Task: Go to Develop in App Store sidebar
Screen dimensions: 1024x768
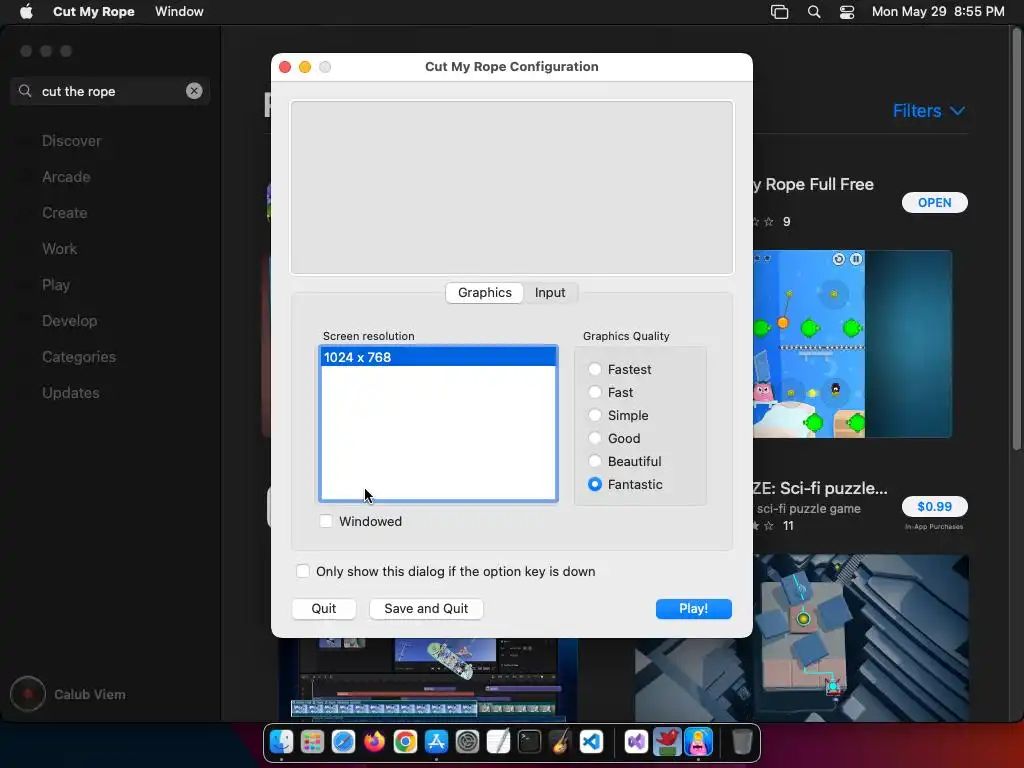Action: tap(69, 321)
